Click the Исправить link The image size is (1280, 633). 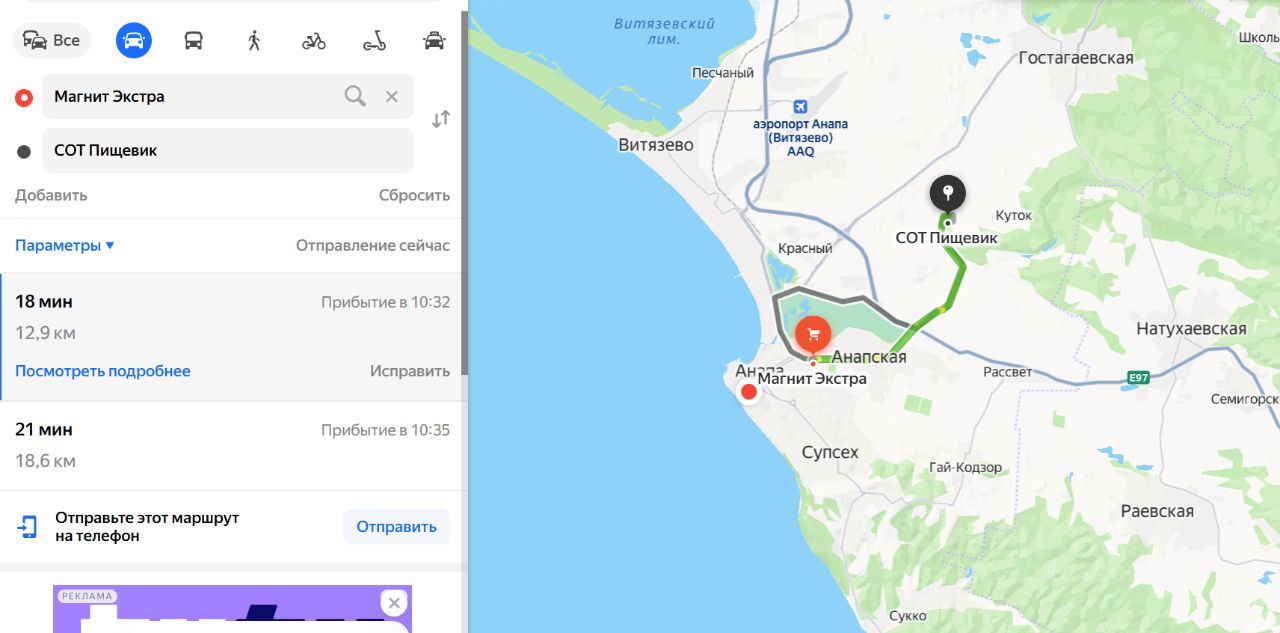[x=410, y=371]
